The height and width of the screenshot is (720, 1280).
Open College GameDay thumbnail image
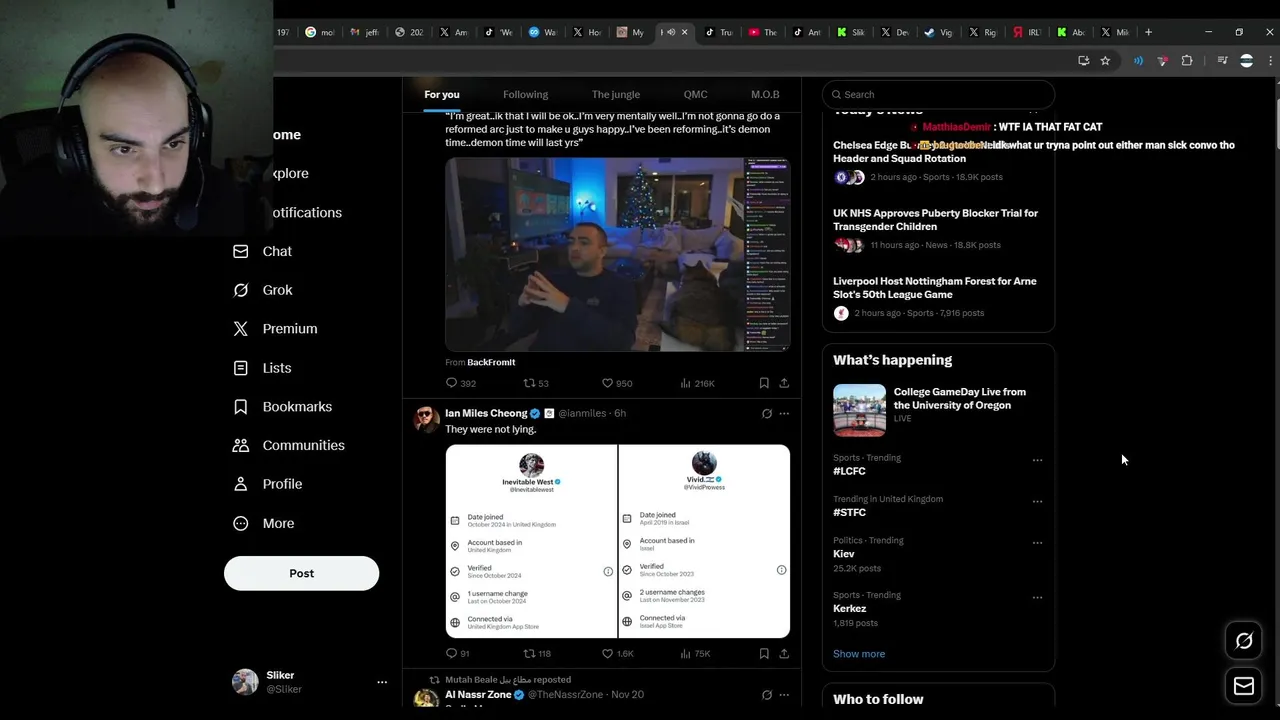tap(859, 410)
